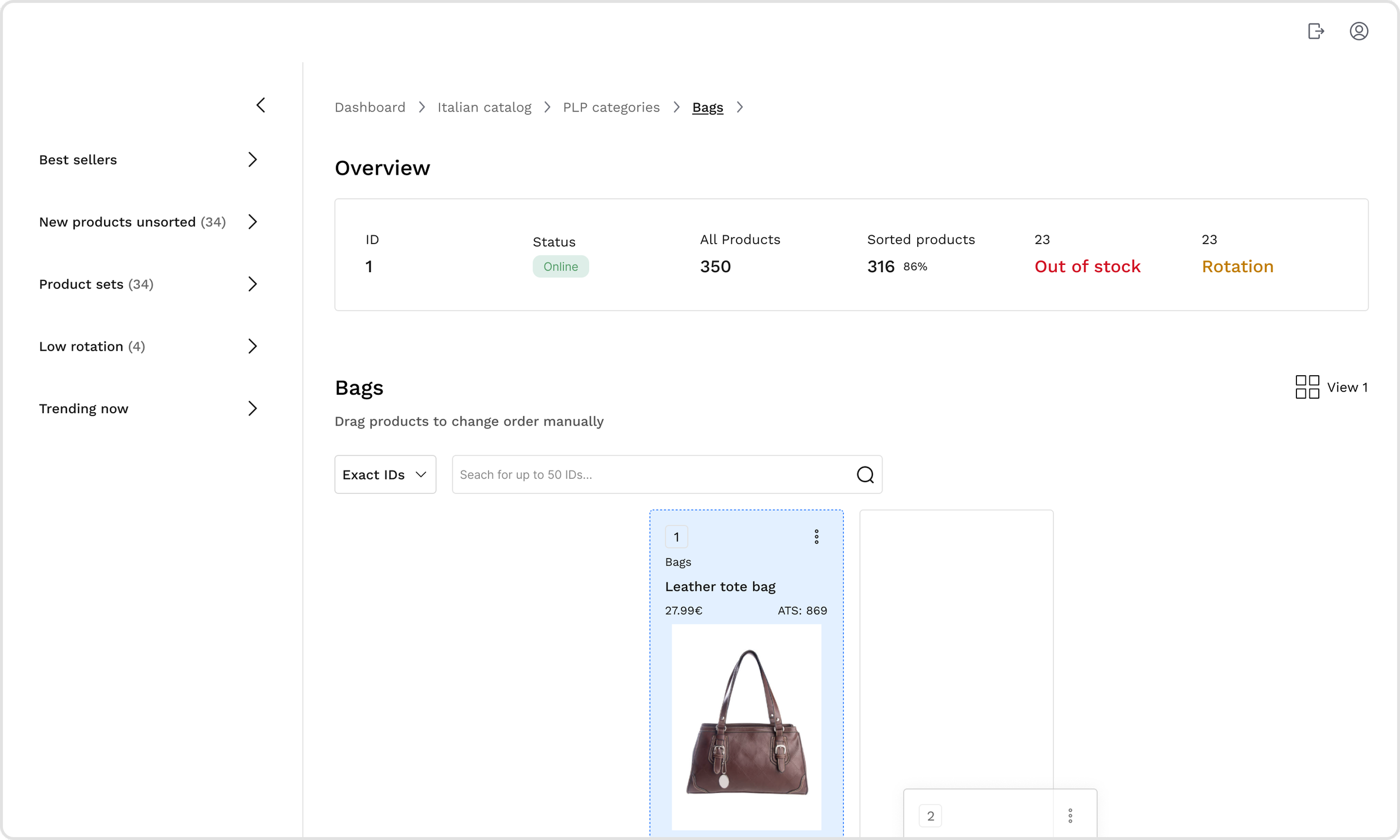Click the PLP categories breadcrumb
Screen dimensions: 1400x840
pos(610,108)
